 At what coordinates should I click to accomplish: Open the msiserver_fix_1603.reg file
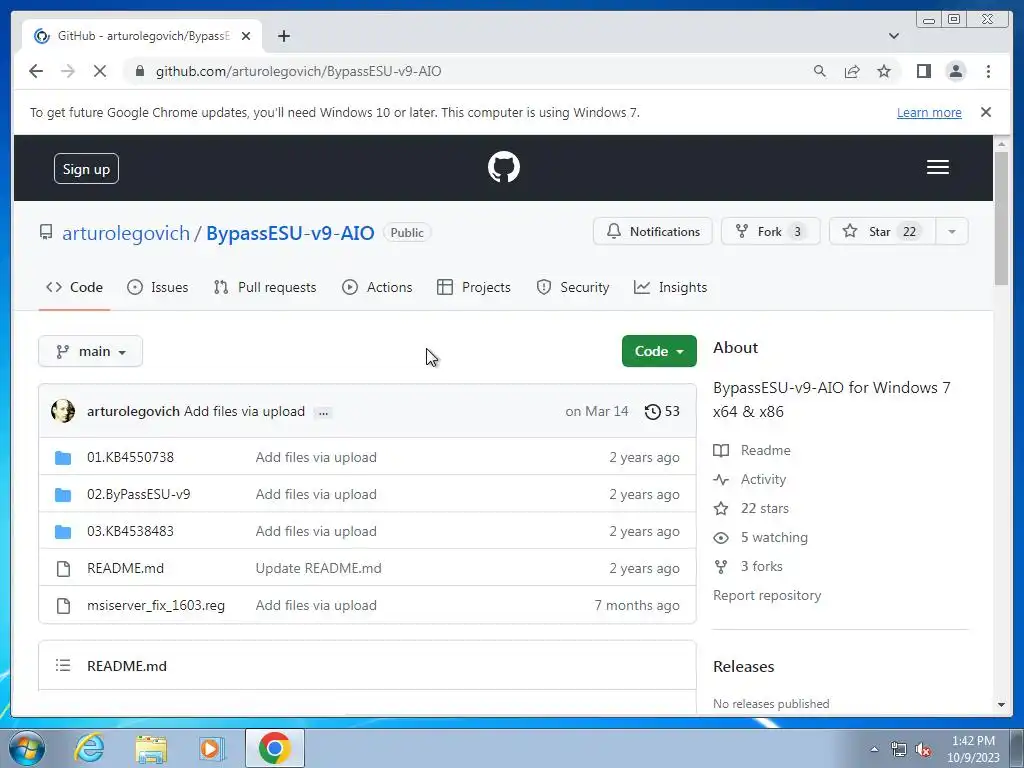click(156, 605)
